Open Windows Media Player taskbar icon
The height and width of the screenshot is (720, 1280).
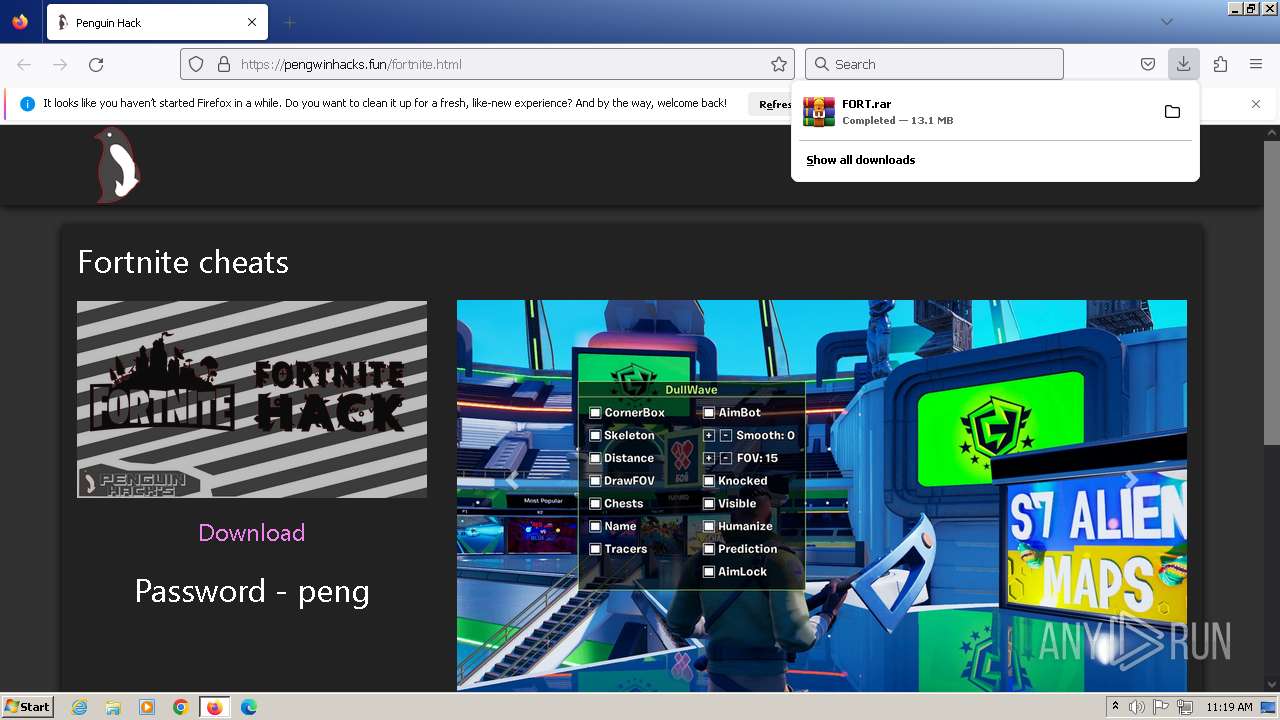[x=147, y=707]
